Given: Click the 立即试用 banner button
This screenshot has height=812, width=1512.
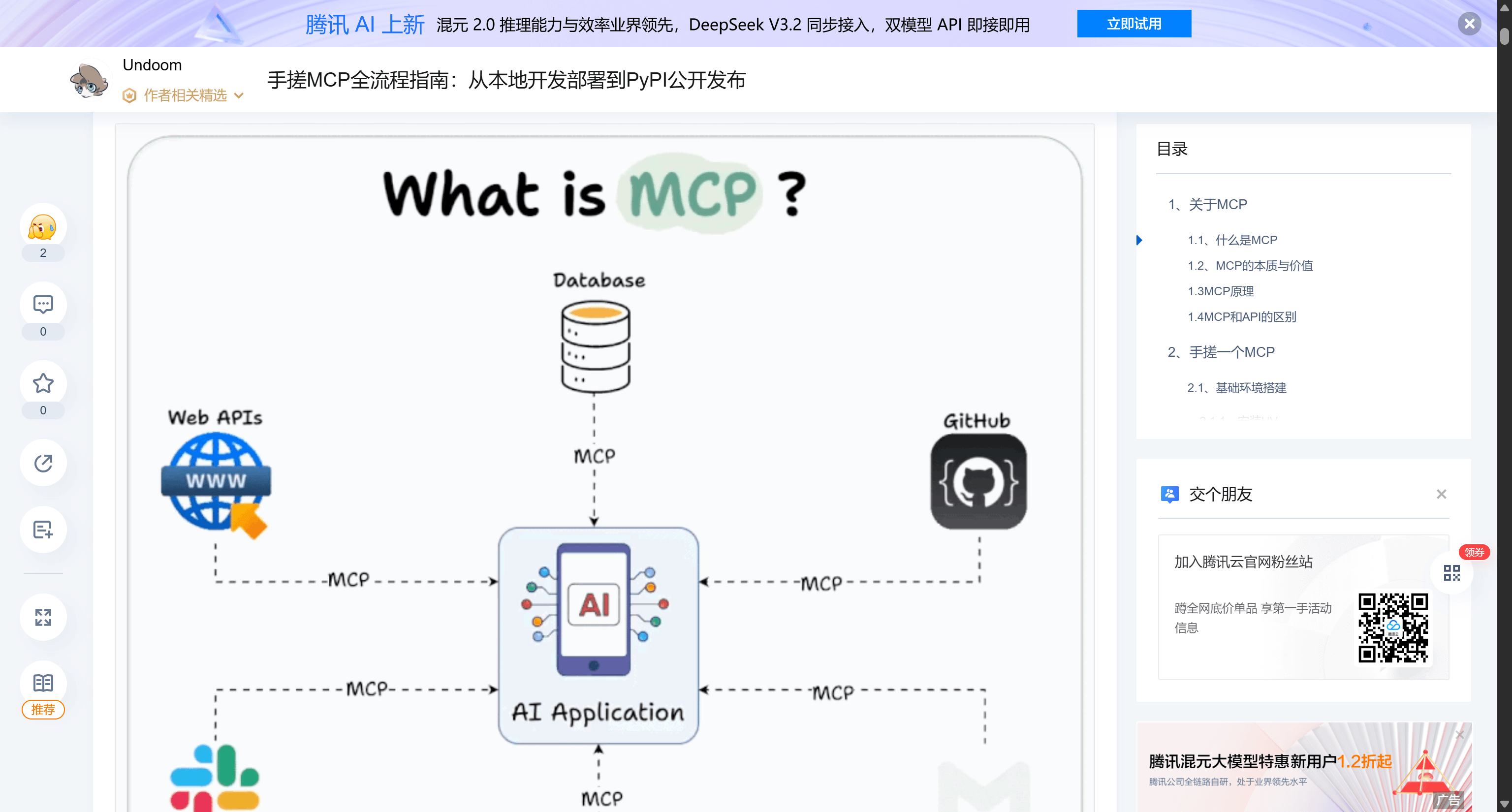Looking at the screenshot, I should click(x=1134, y=24).
